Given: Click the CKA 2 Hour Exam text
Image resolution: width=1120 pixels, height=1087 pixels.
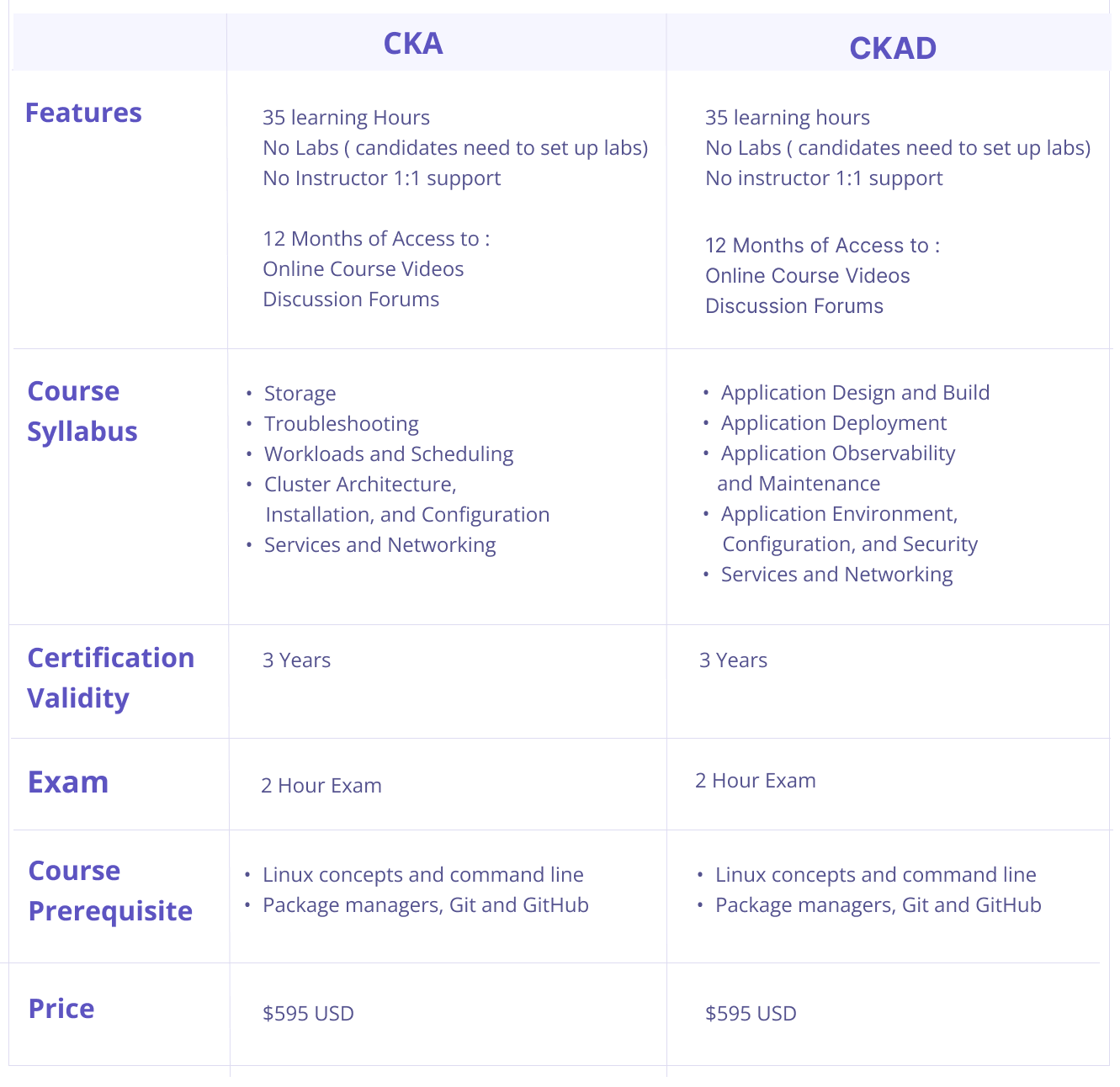Looking at the screenshot, I should pos(321,786).
